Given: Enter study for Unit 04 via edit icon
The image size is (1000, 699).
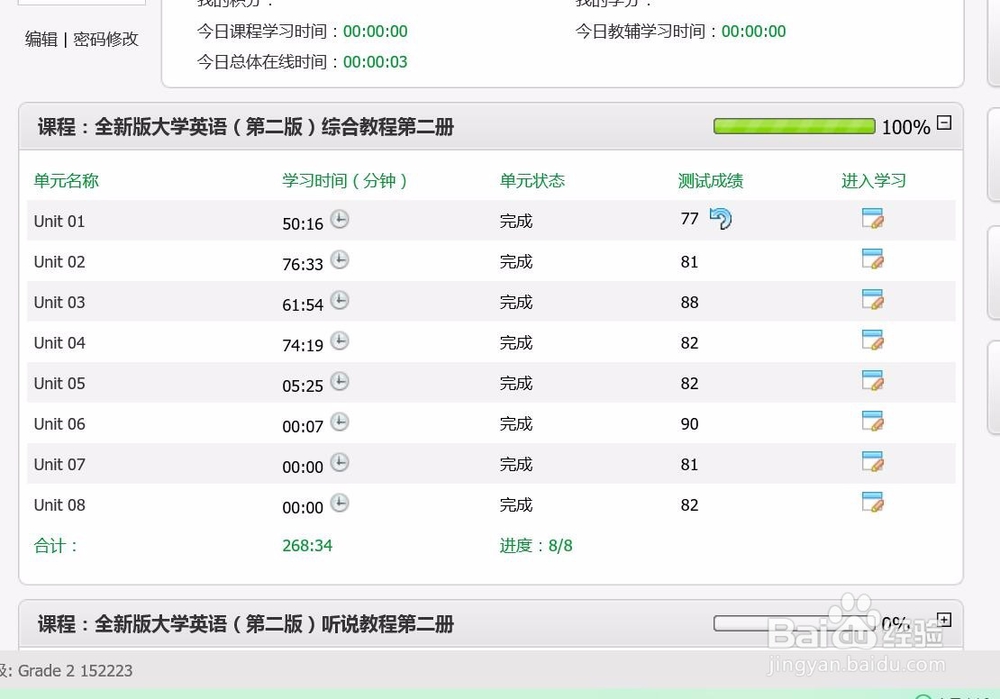Looking at the screenshot, I should (x=872, y=341).
